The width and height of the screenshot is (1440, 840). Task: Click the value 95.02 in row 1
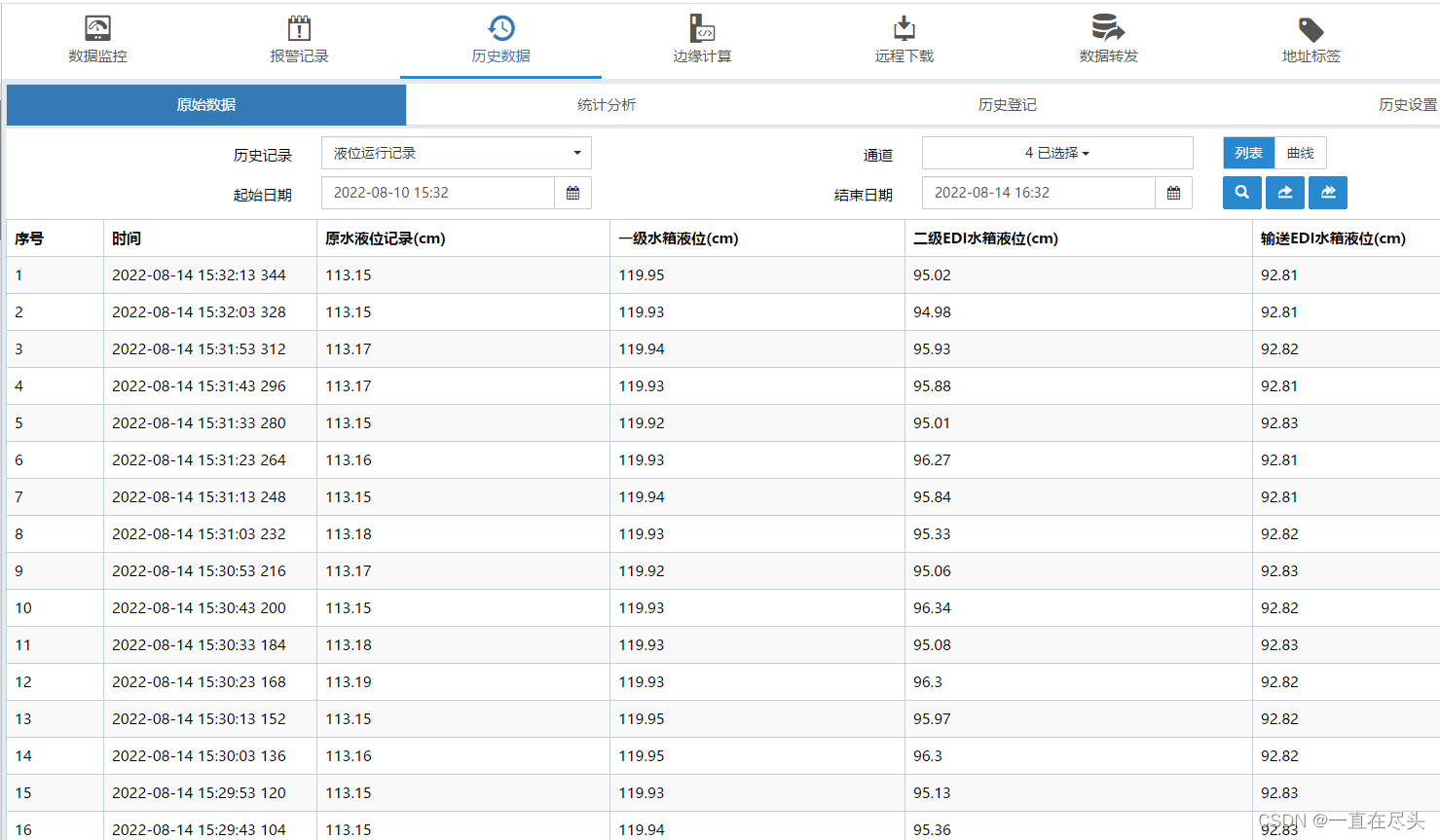tap(932, 275)
